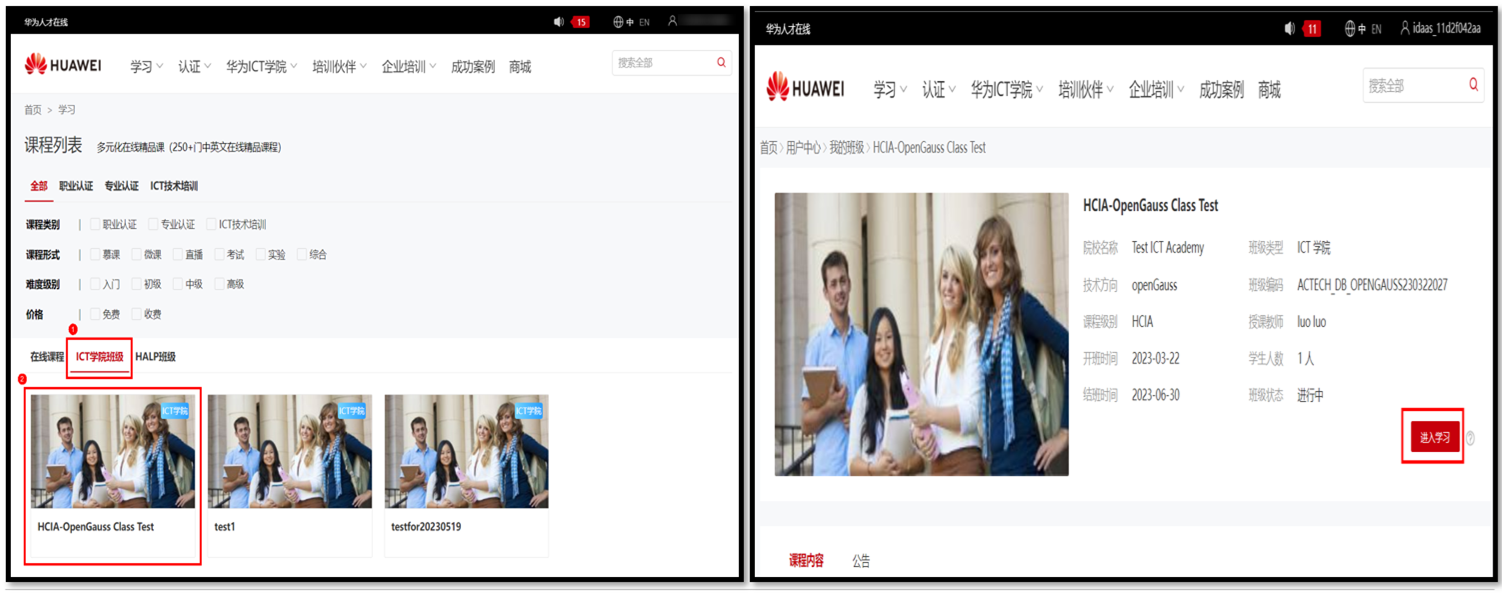Open the speaker notifications icon on the class detail page
This screenshot has height=593, width=1502.
point(1290,29)
